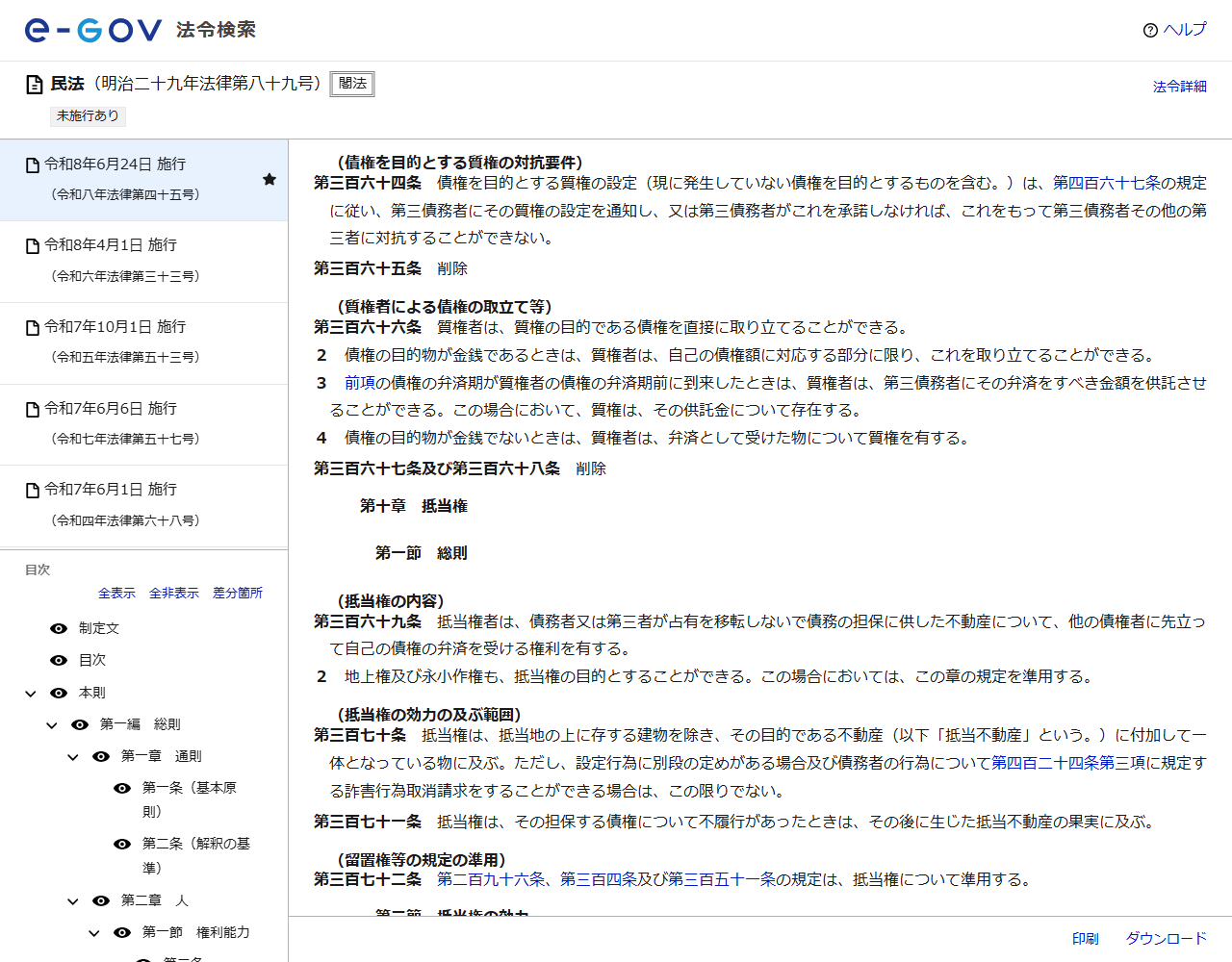Click the 未施行あり tag

(88, 116)
